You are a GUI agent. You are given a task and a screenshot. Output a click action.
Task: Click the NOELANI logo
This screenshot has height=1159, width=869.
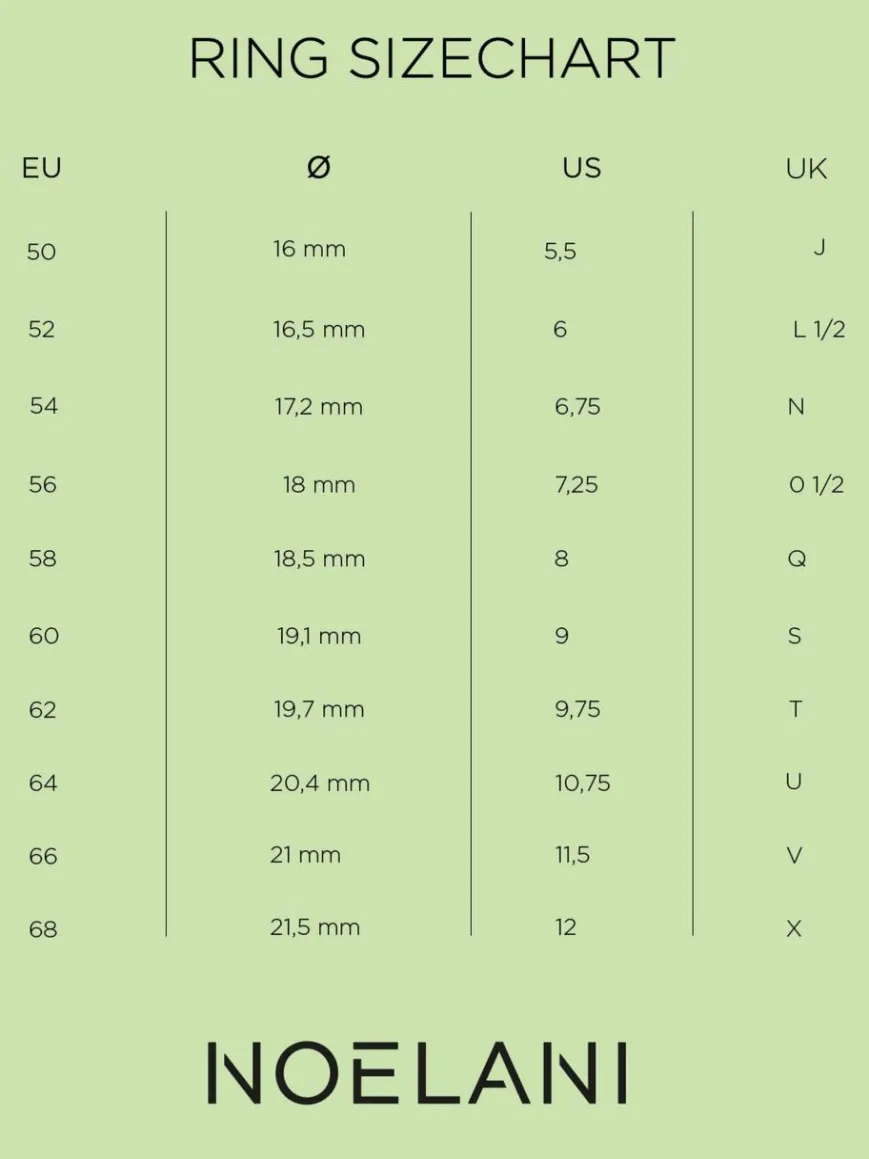tap(417, 1073)
